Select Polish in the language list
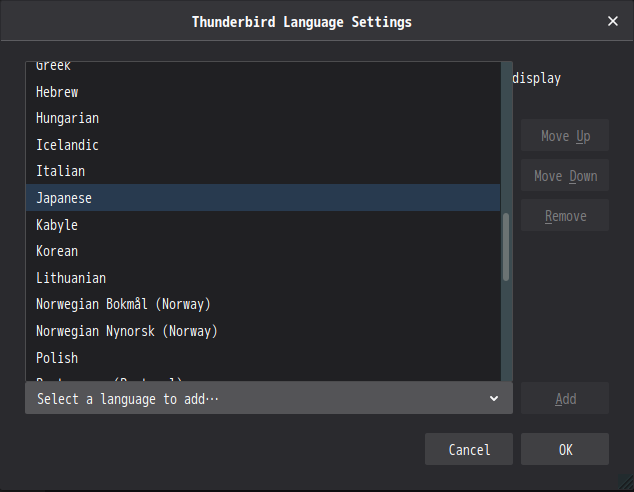This screenshot has height=492, width=634. pyautogui.click(x=263, y=358)
